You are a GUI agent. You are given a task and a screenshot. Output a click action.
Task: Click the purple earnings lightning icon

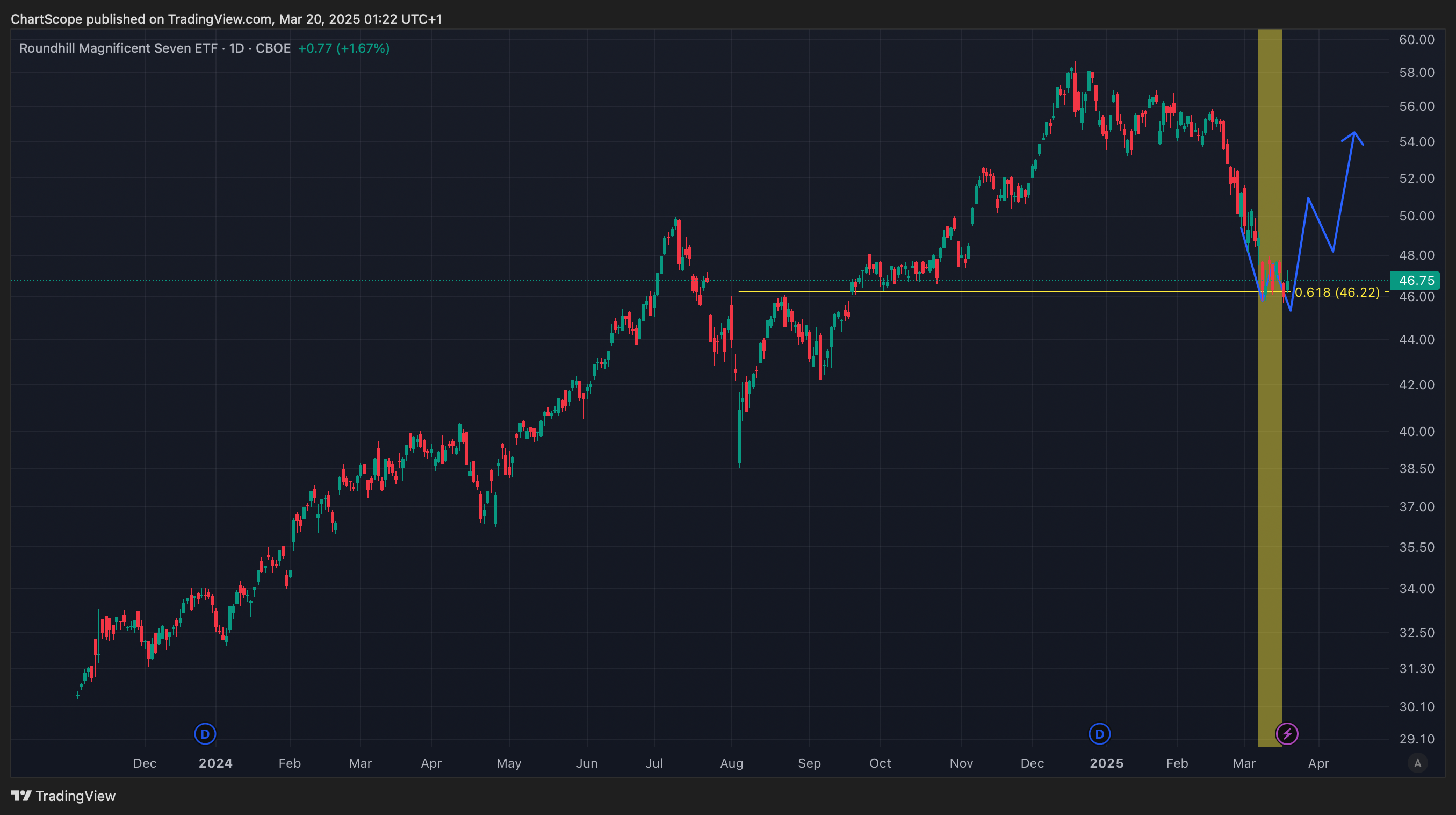tap(1287, 734)
